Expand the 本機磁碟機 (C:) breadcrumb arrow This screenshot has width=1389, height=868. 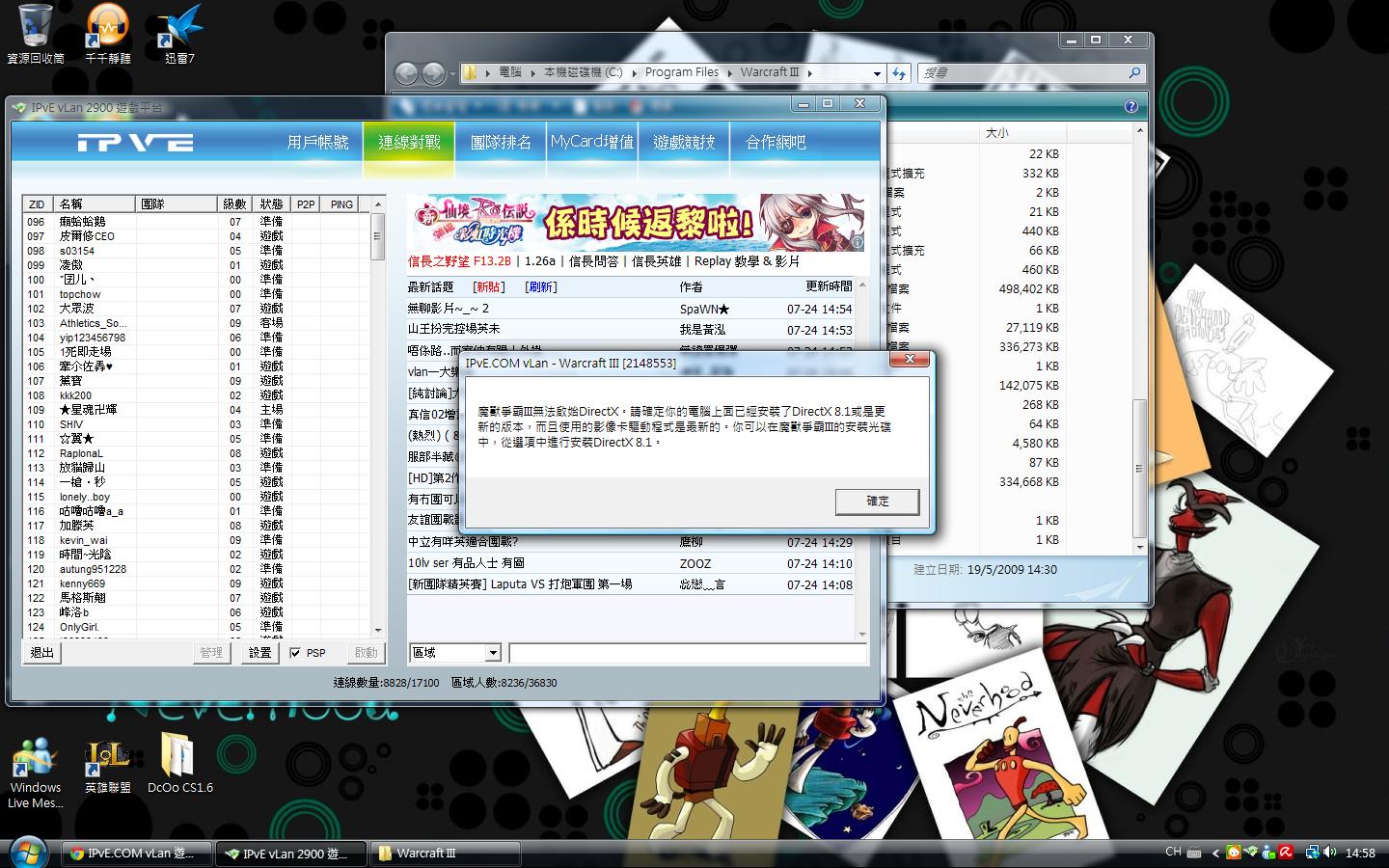634,72
